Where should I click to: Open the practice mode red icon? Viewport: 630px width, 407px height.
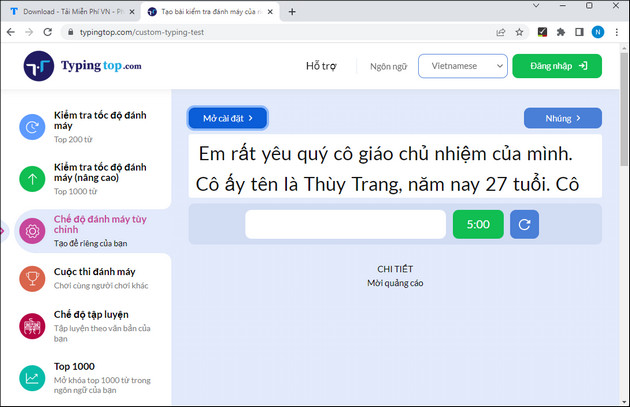pos(32,326)
